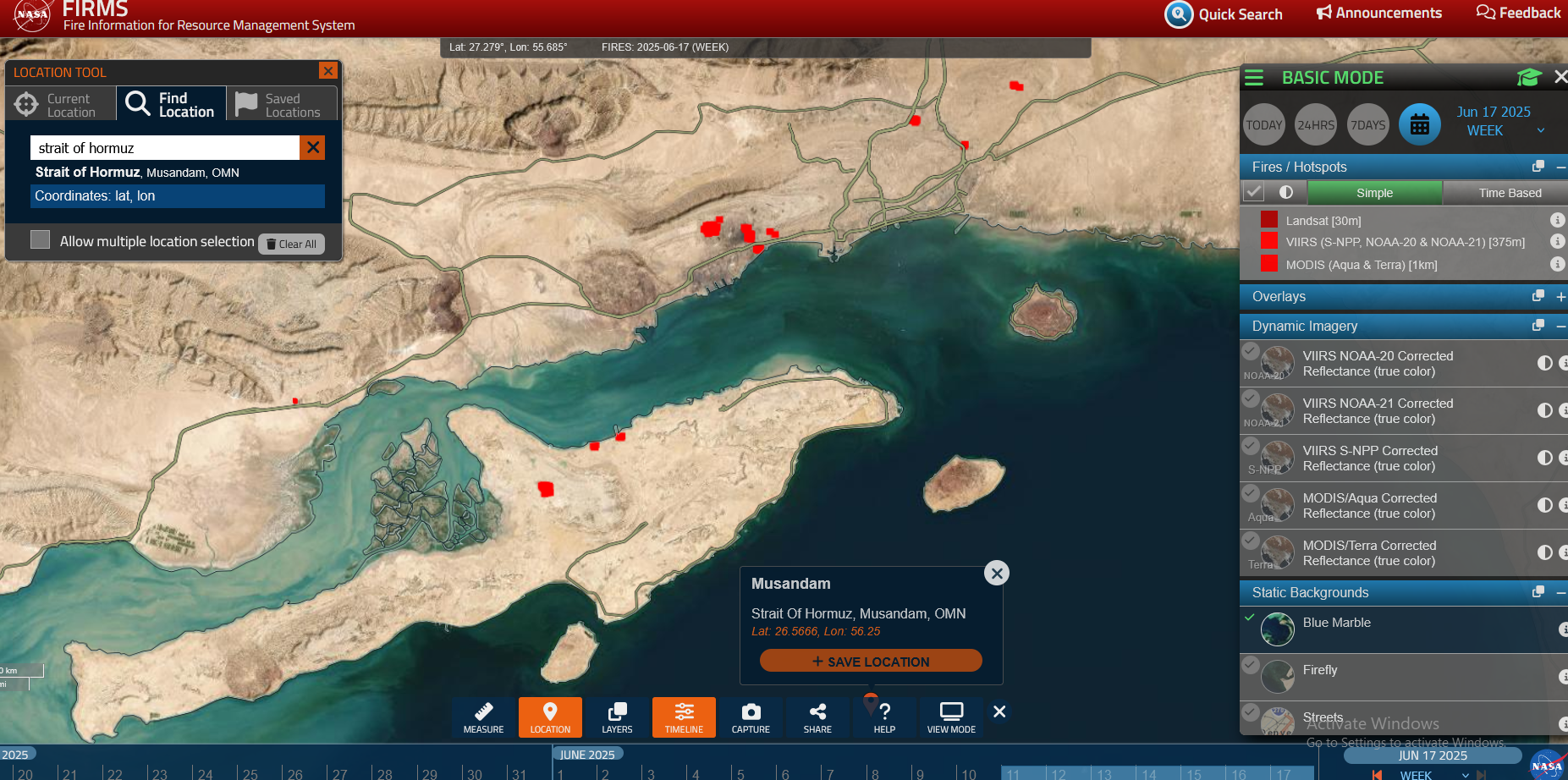
Task: Open the View Mode tool
Action: [951, 717]
